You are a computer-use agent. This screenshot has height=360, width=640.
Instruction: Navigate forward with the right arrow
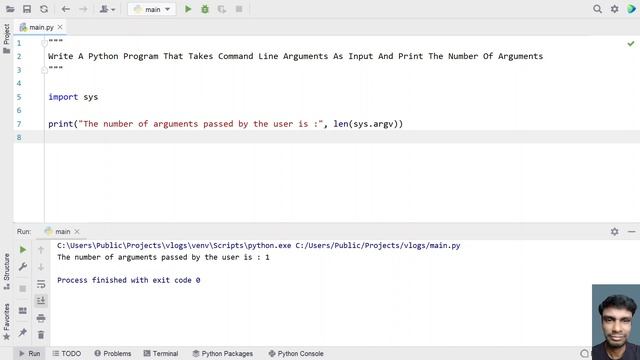[x=83, y=9]
